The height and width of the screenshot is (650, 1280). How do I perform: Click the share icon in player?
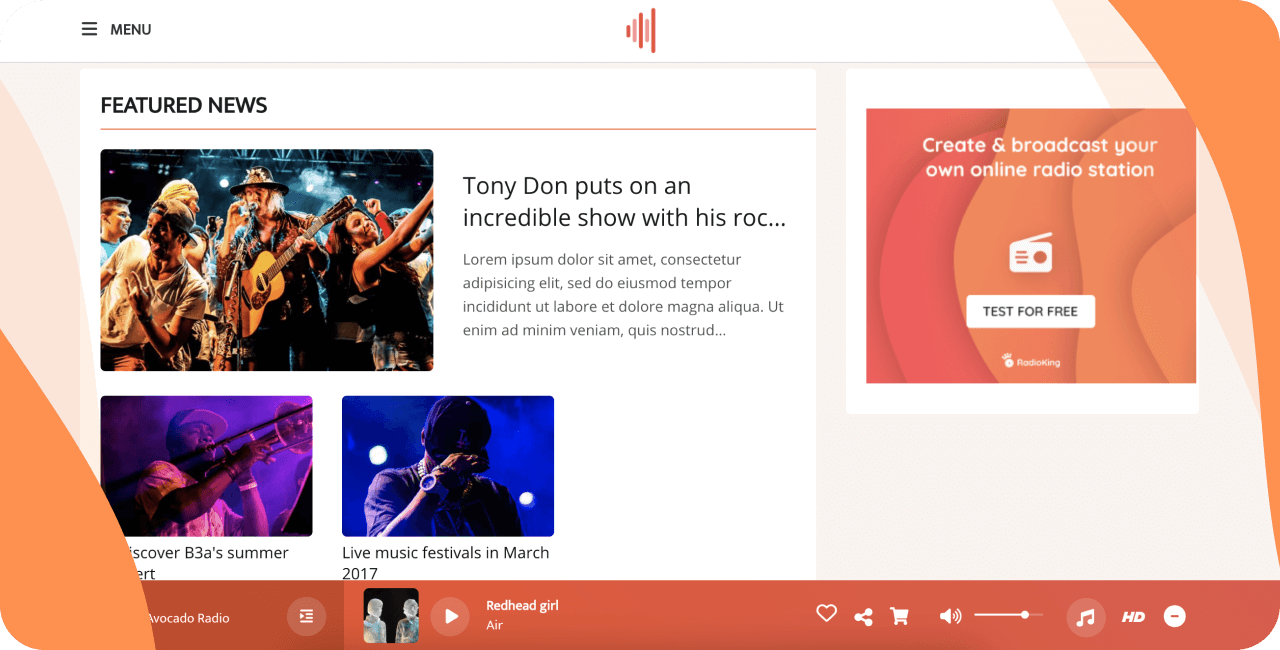(863, 617)
